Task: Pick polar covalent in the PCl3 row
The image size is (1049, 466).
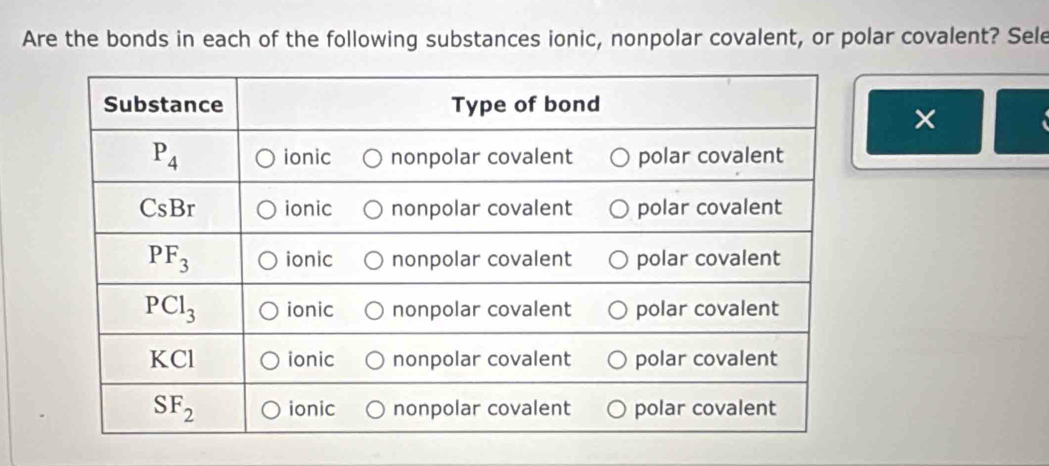Action: click(620, 309)
